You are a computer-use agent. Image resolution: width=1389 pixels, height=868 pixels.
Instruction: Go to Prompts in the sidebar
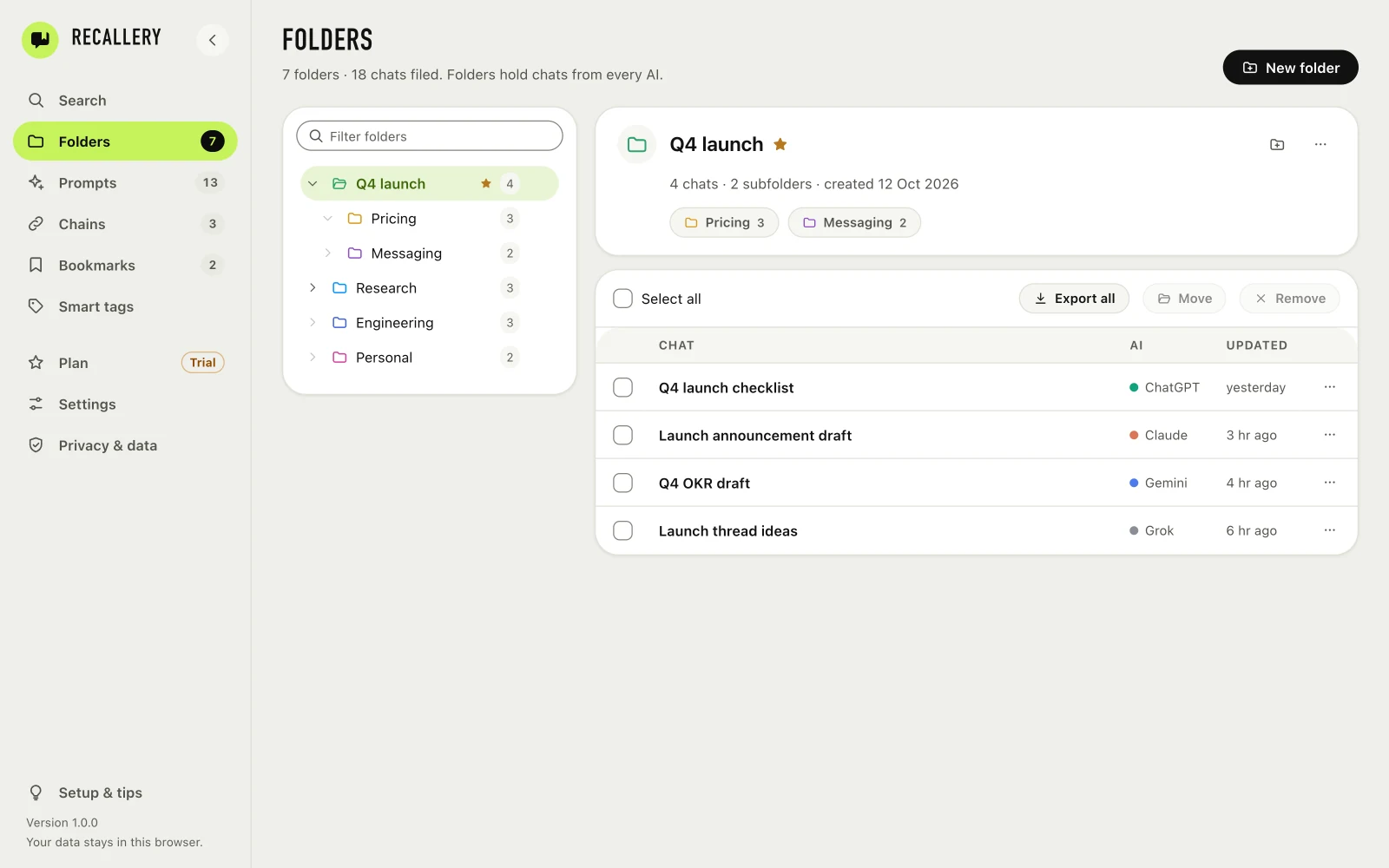coord(125,182)
